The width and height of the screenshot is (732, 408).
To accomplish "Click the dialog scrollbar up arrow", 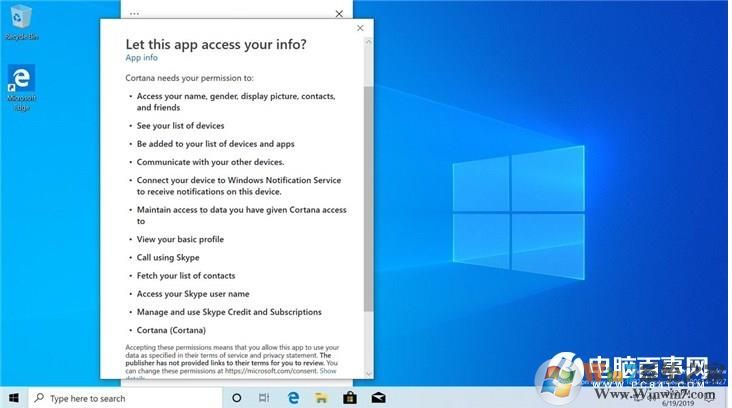I will coord(368,42).
